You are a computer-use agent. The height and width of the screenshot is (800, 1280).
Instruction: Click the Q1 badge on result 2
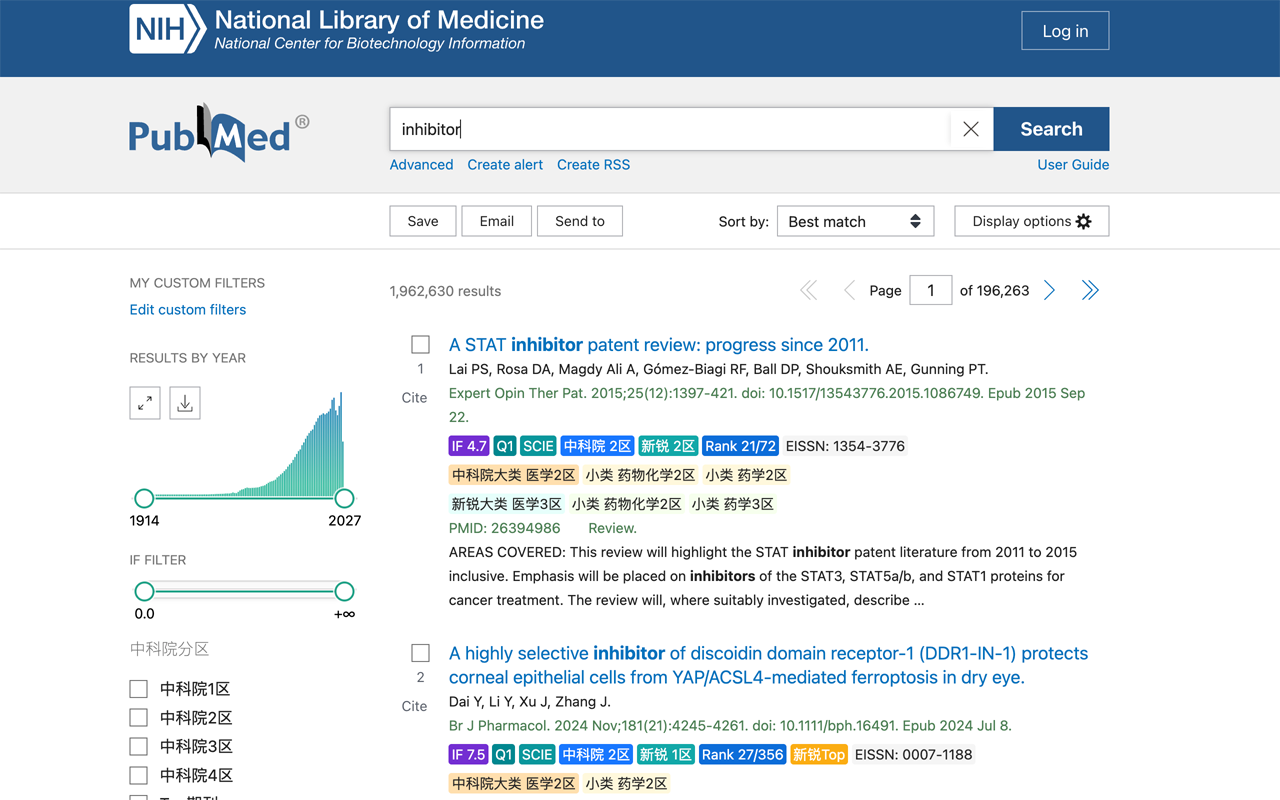[504, 755]
